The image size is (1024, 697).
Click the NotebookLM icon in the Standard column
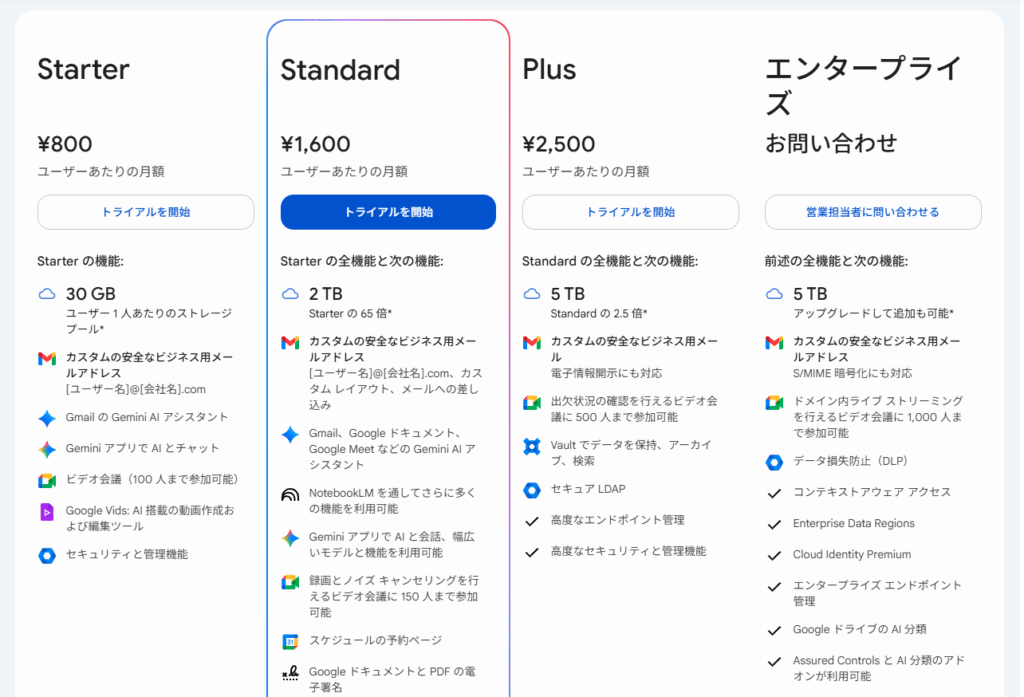point(290,494)
